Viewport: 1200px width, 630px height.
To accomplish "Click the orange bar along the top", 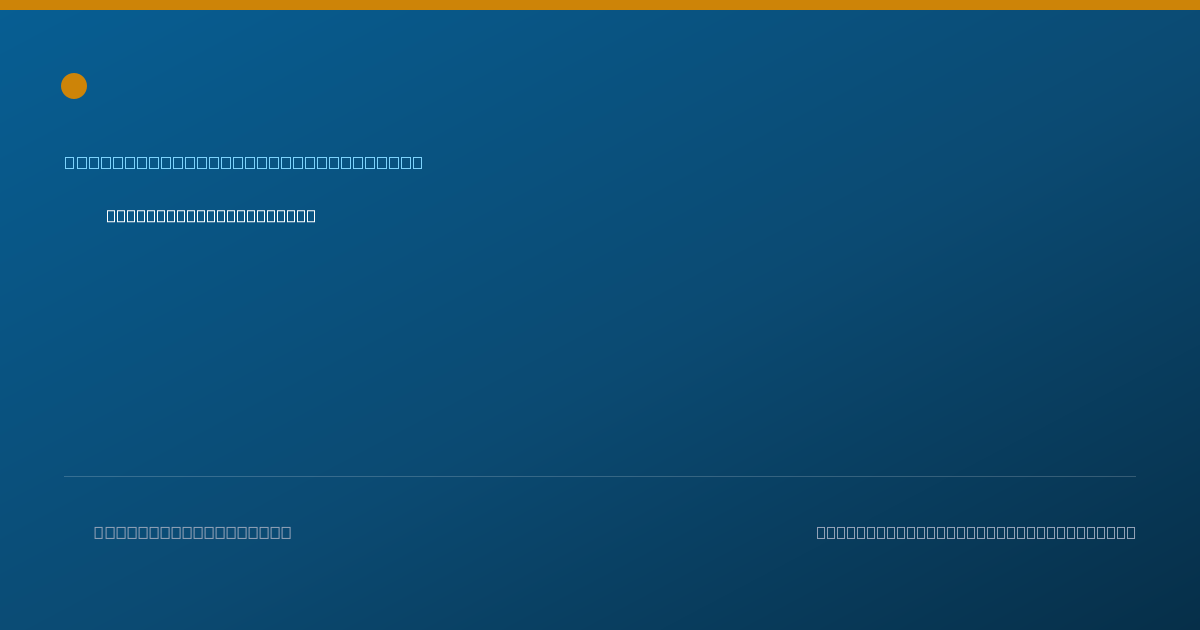I will tap(600, 5).
